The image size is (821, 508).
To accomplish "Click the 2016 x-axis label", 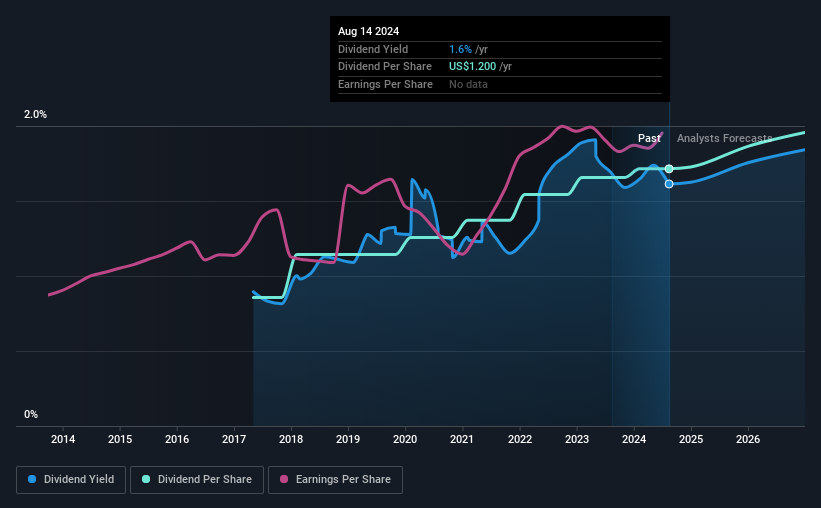I will pyautogui.click(x=177, y=439).
